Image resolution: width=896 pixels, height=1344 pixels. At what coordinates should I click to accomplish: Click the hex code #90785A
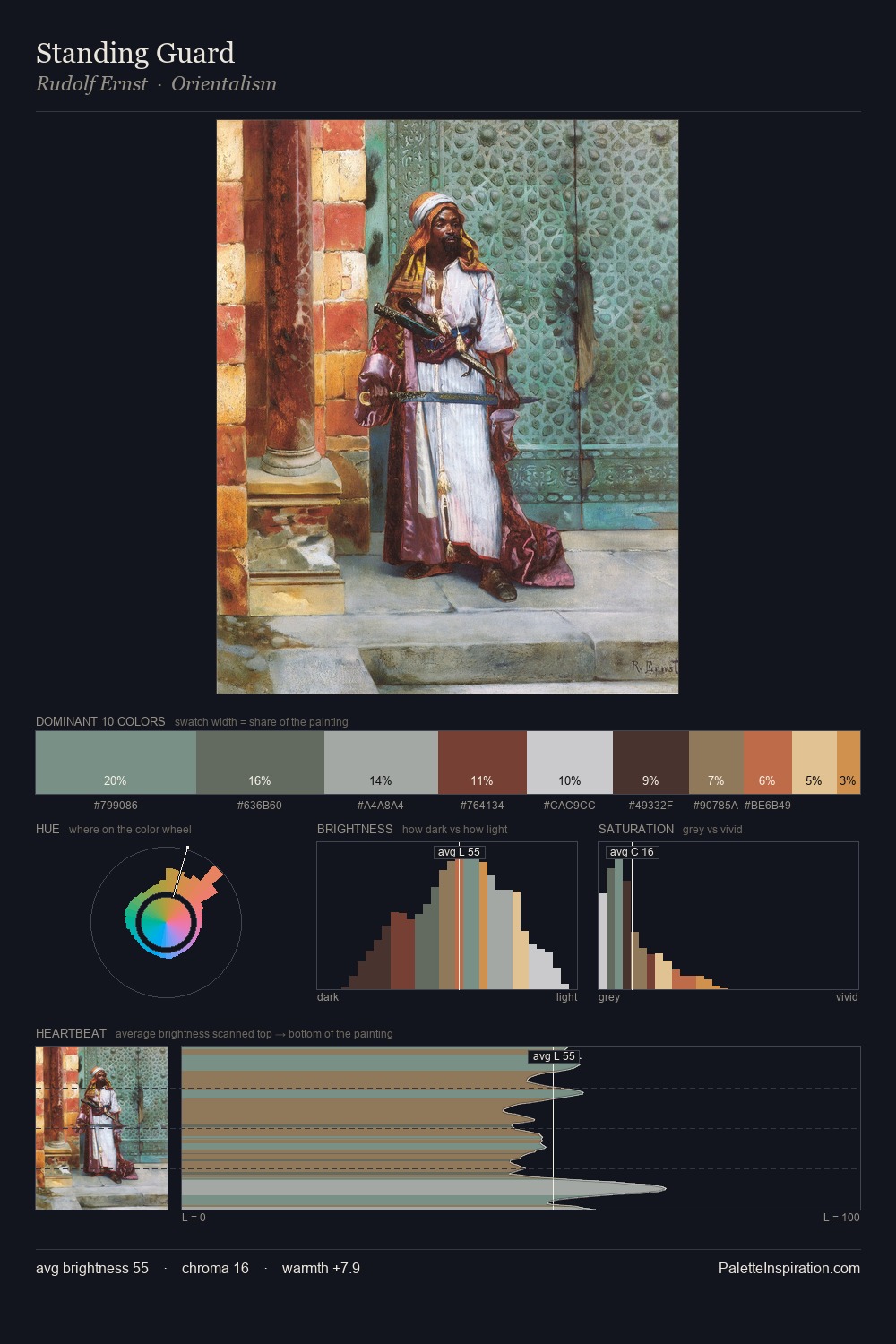point(716,806)
